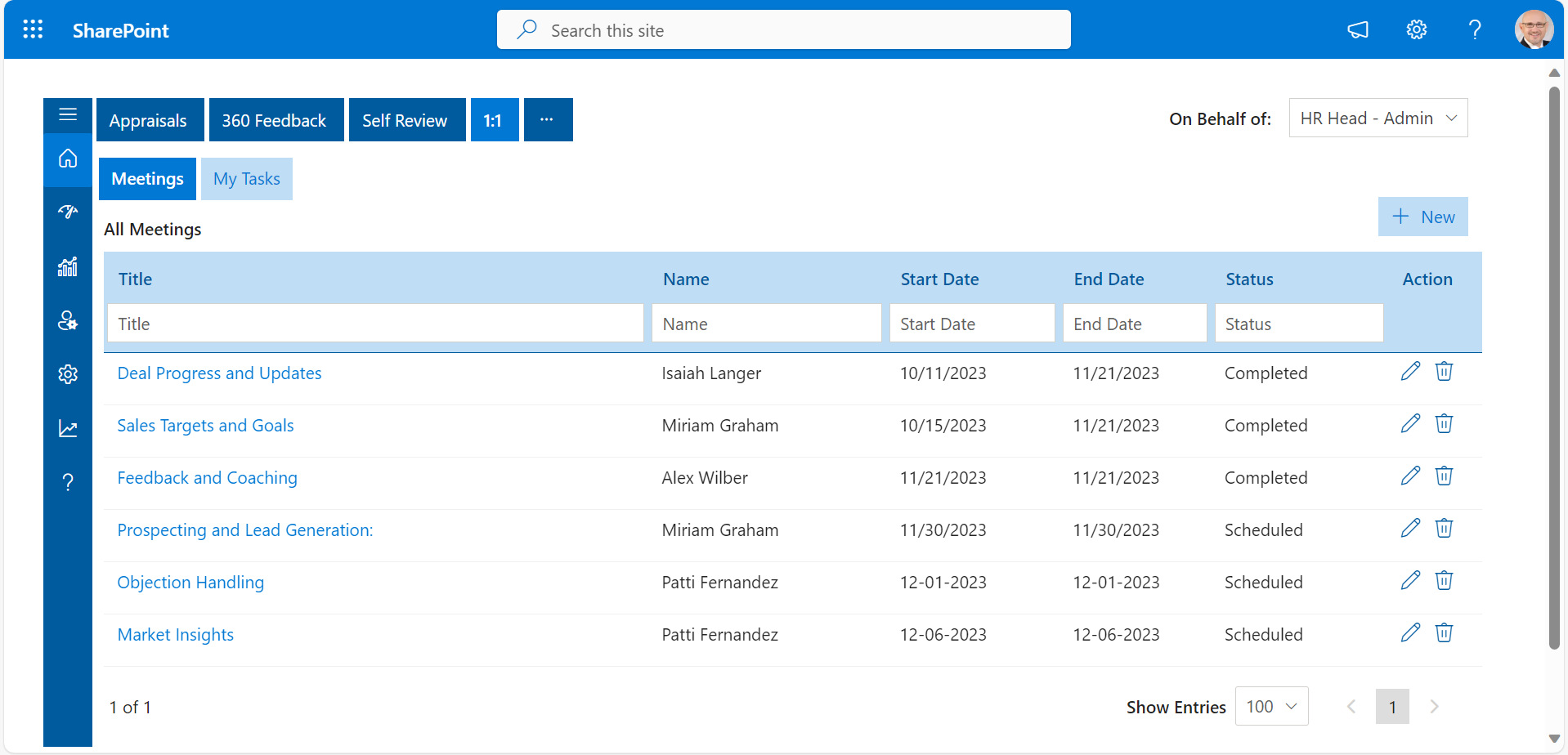Screen dimensions: 1568x755
Task: Switch to the Self Review tab
Action: pos(406,120)
